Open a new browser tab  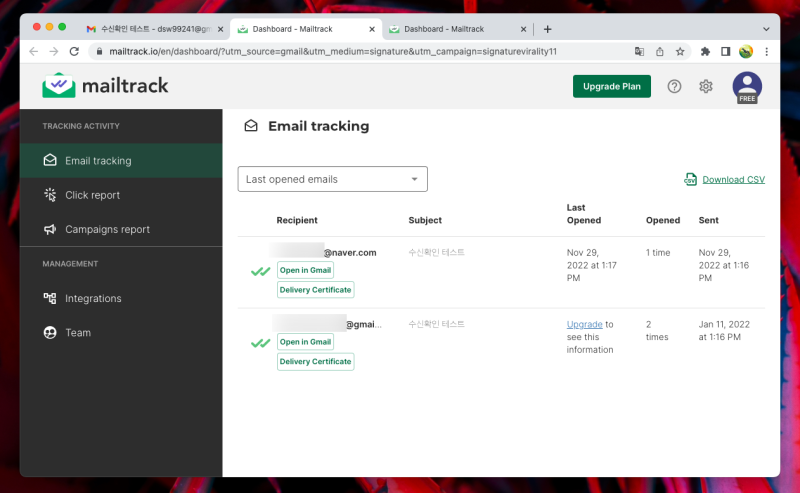[x=547, y=29]
